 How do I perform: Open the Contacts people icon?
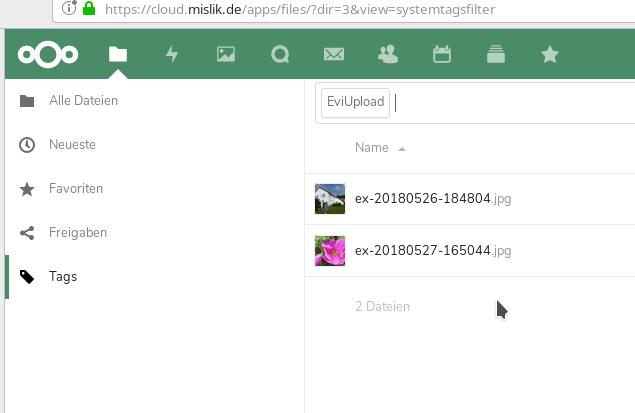[x=388, y=54]
